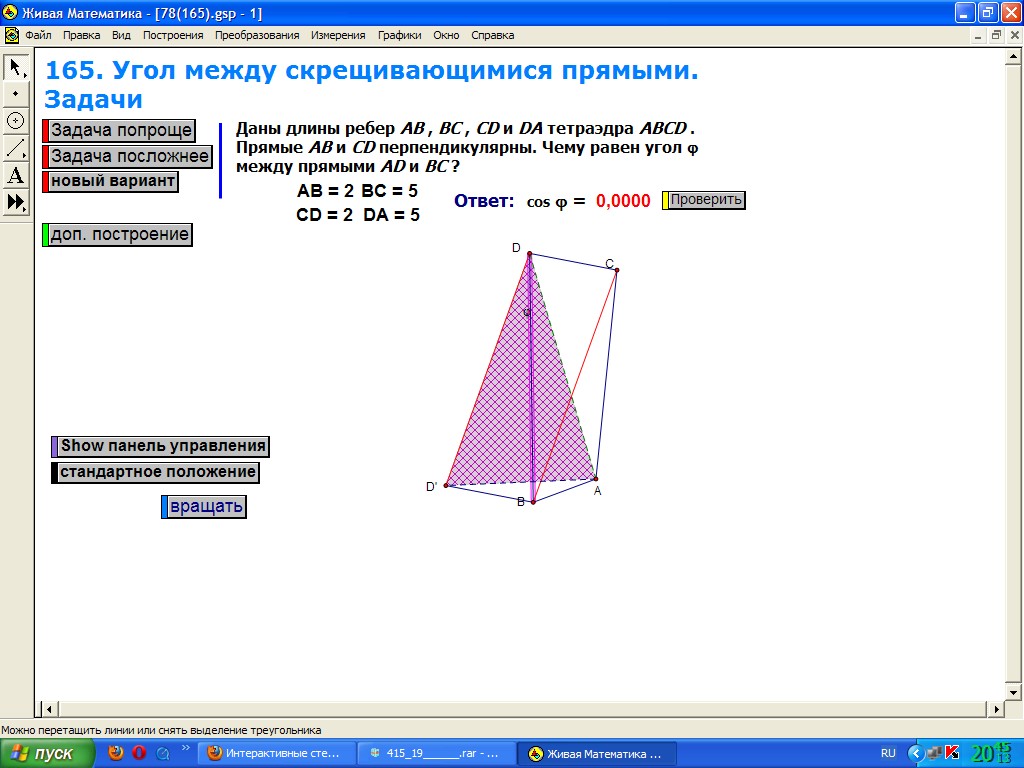Screen dimensions: 1024x768
Task: Open the Custom tools icon
Action: 15,202
